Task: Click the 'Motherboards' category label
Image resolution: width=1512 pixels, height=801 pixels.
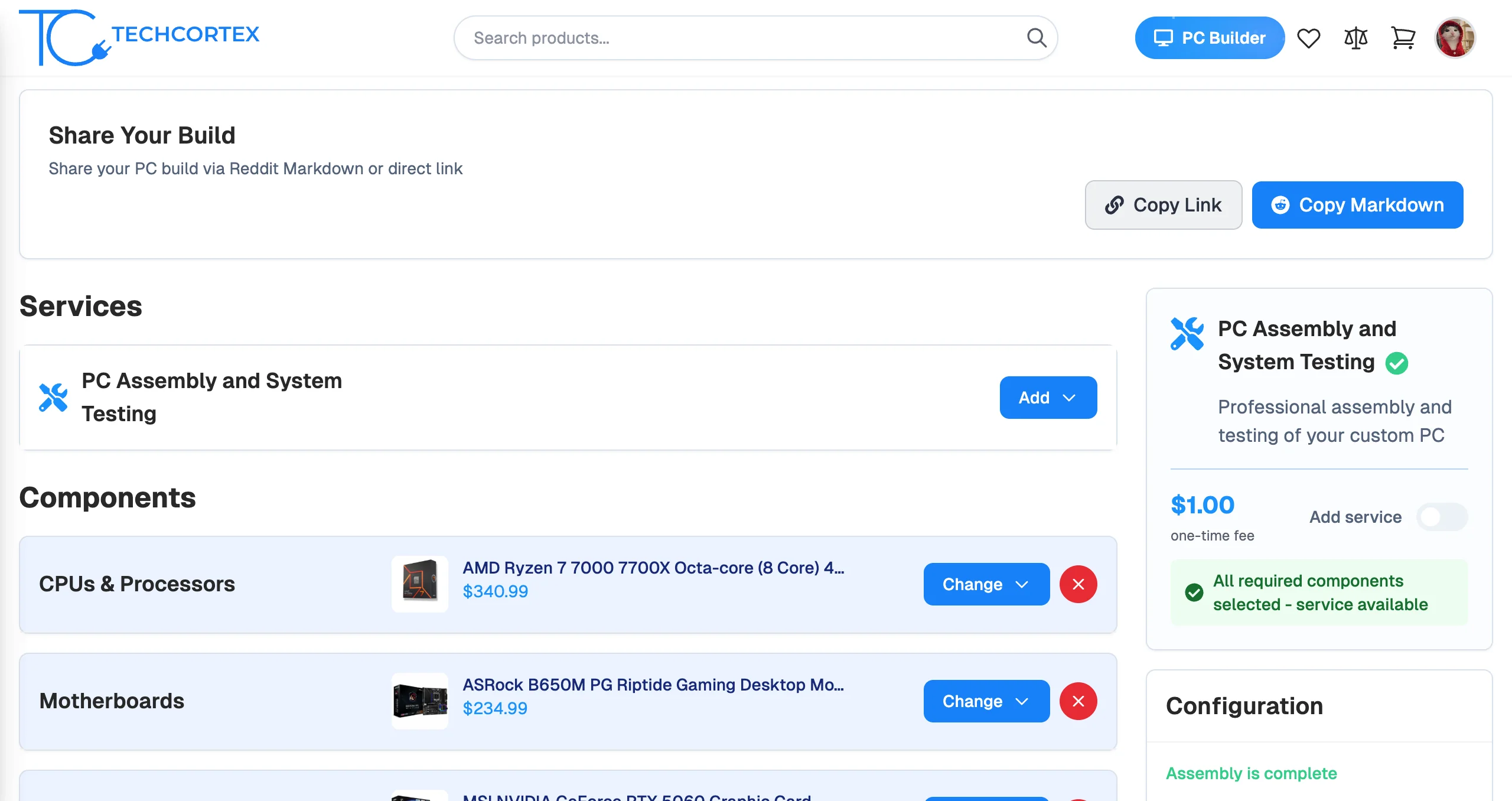Action: (x=112, y=701)
